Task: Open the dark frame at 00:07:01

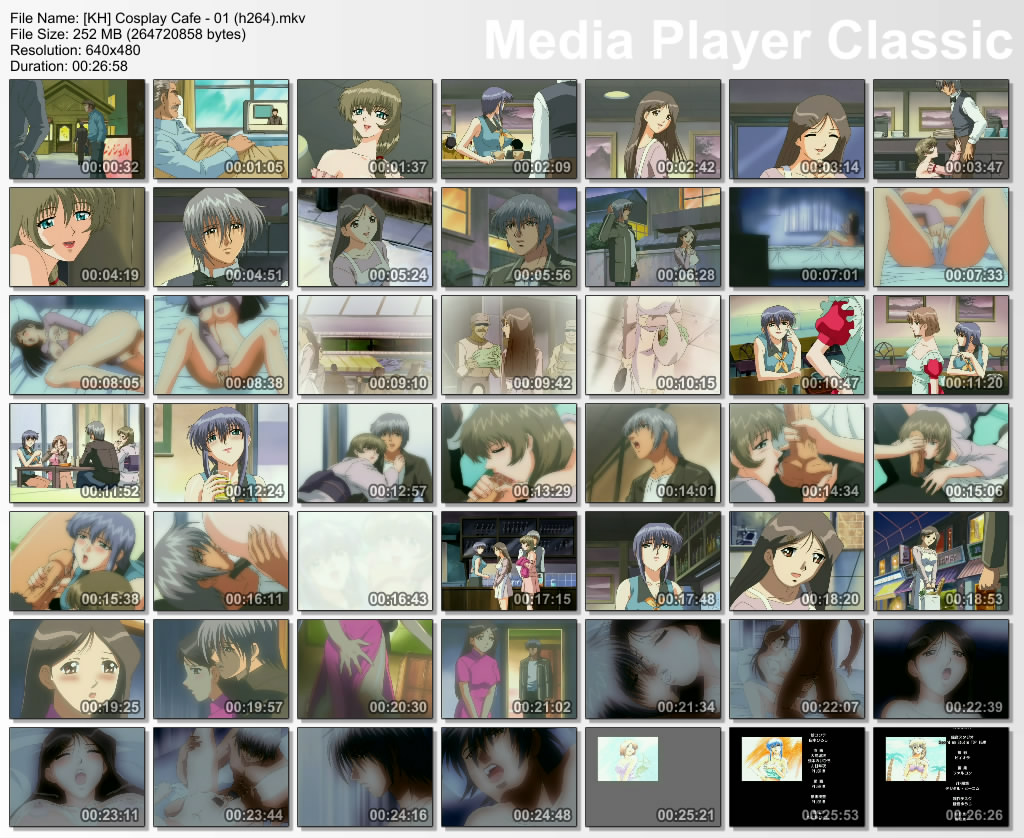Action: [x=797, y=237]
